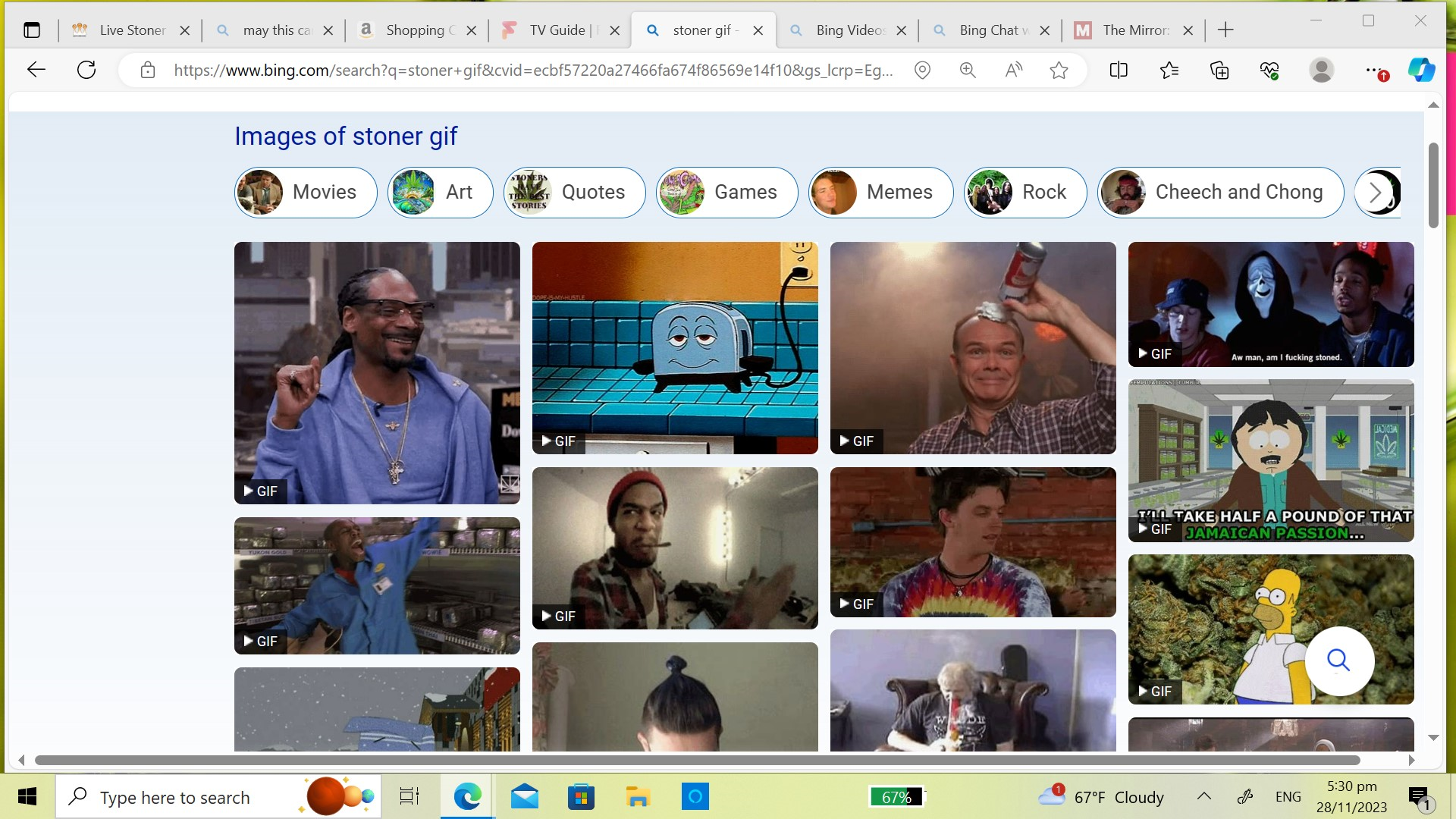1456x819 pixels.
Task: Open the warehouse dancing man GIF
Action: 377,586
